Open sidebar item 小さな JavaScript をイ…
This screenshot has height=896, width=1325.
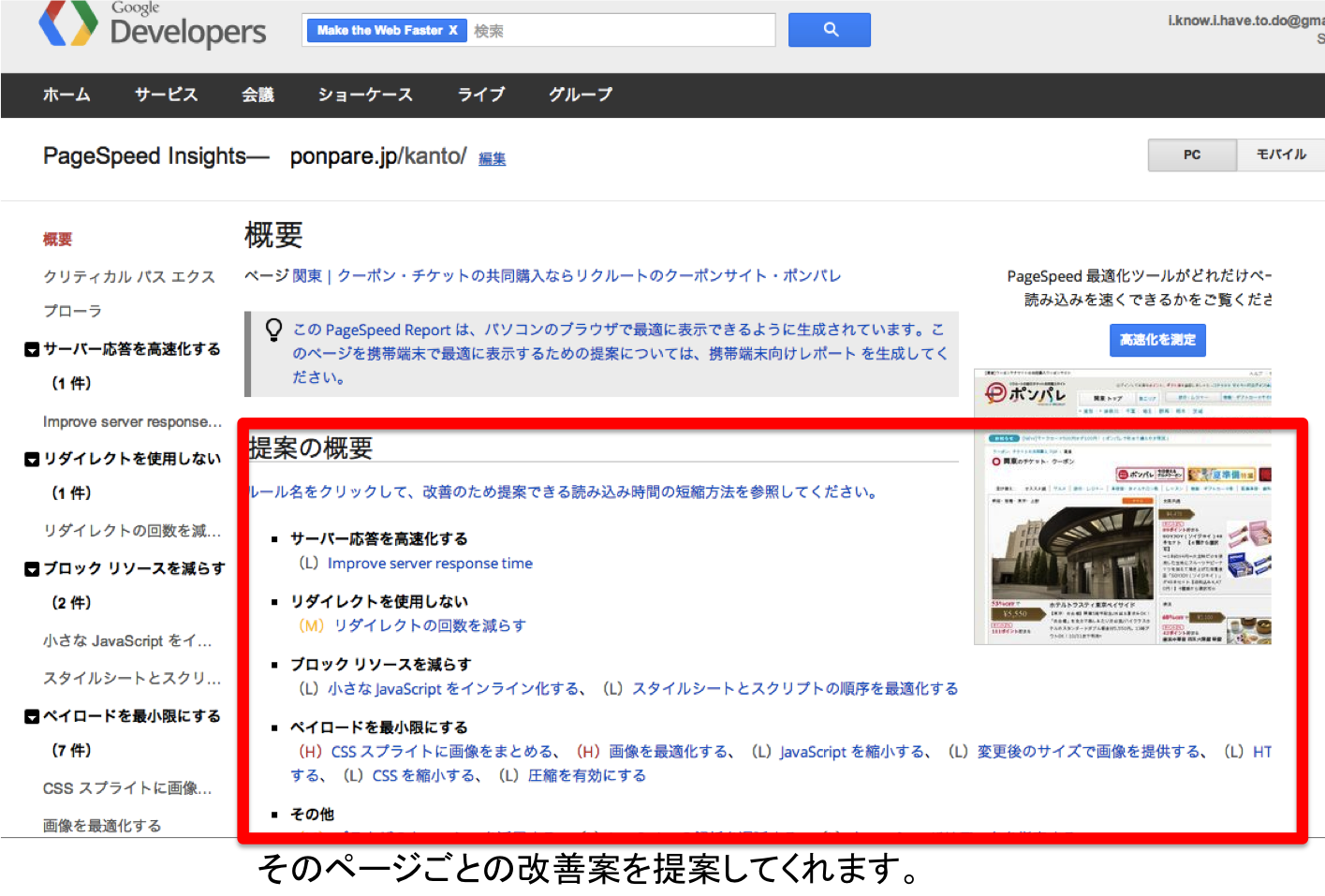127,641
